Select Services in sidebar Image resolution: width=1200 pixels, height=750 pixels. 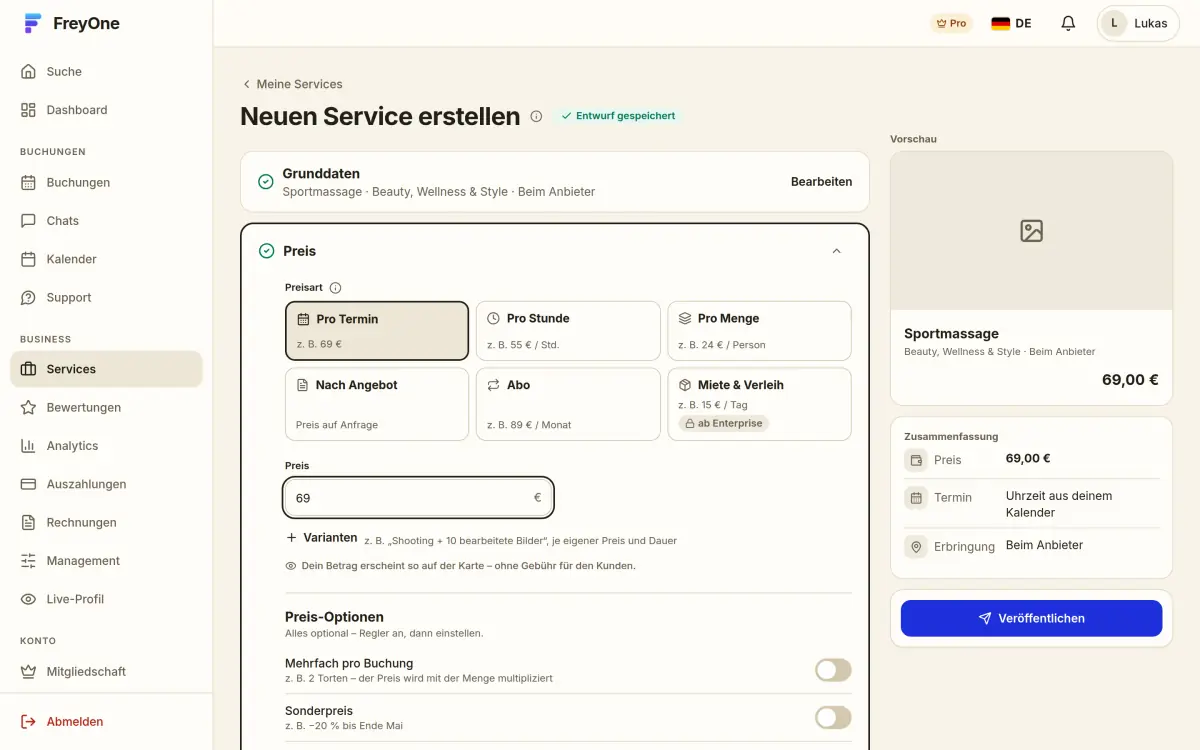(106, 369)
